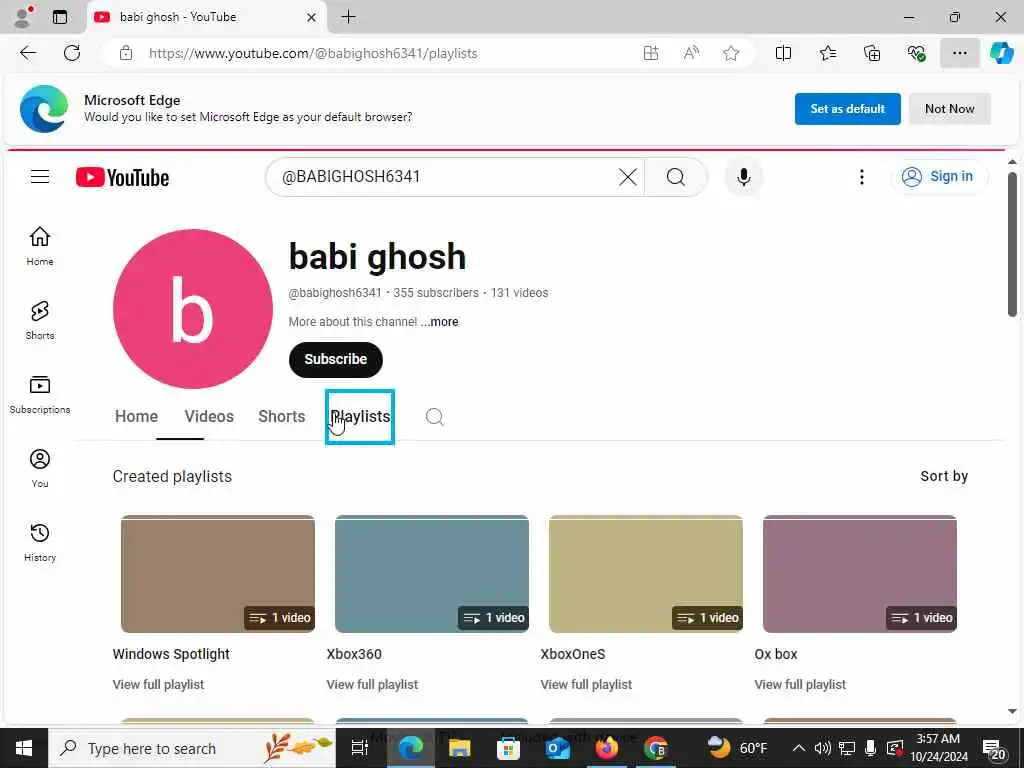View full playlist for Xbox360
This screenshot has height=768, width=1024.
[x=372, y=684]
